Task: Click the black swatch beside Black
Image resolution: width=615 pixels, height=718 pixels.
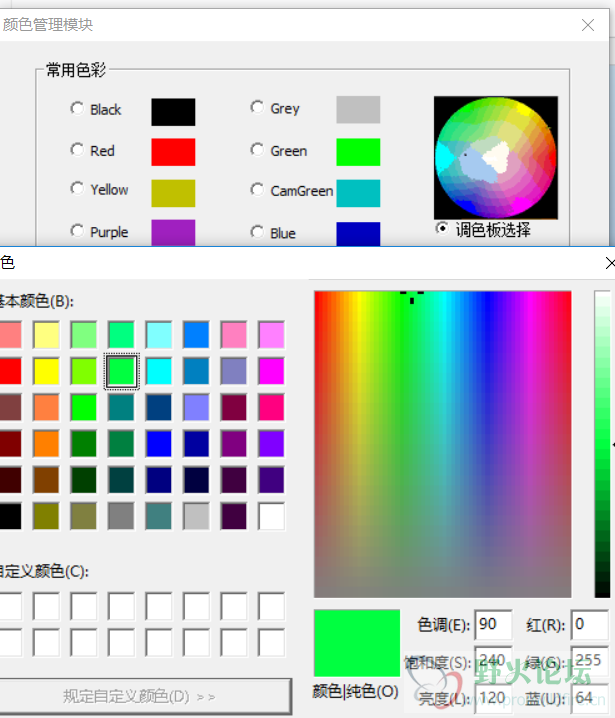Action: (x=173, y=112)
